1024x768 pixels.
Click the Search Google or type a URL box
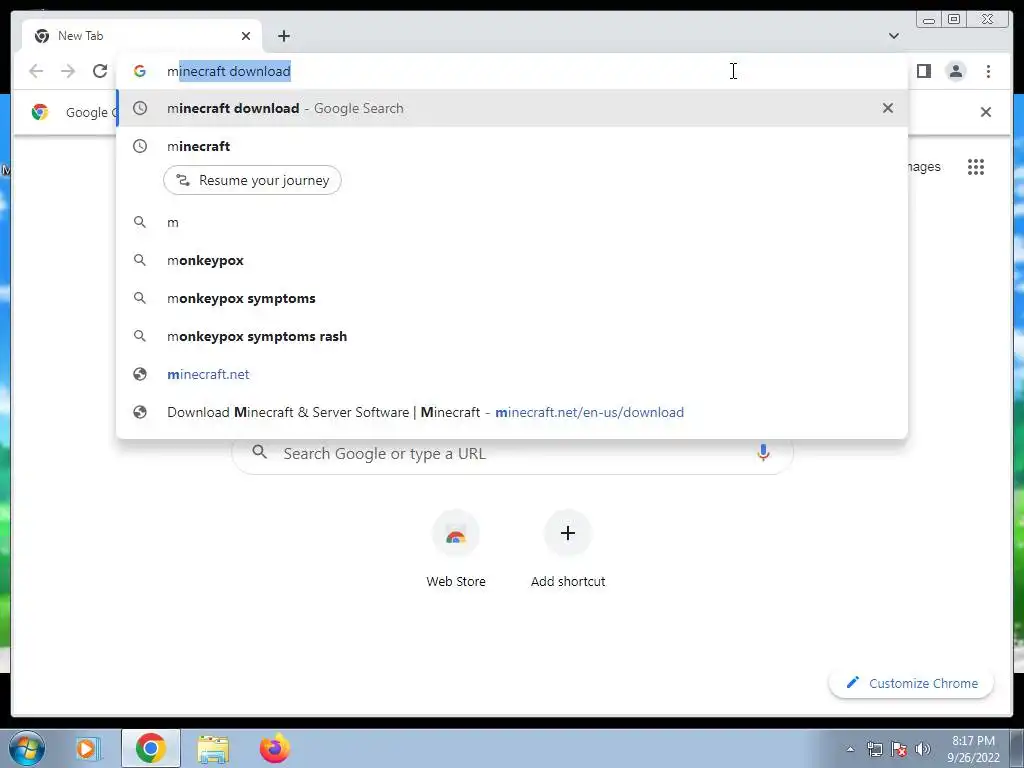tap(513, 453)
